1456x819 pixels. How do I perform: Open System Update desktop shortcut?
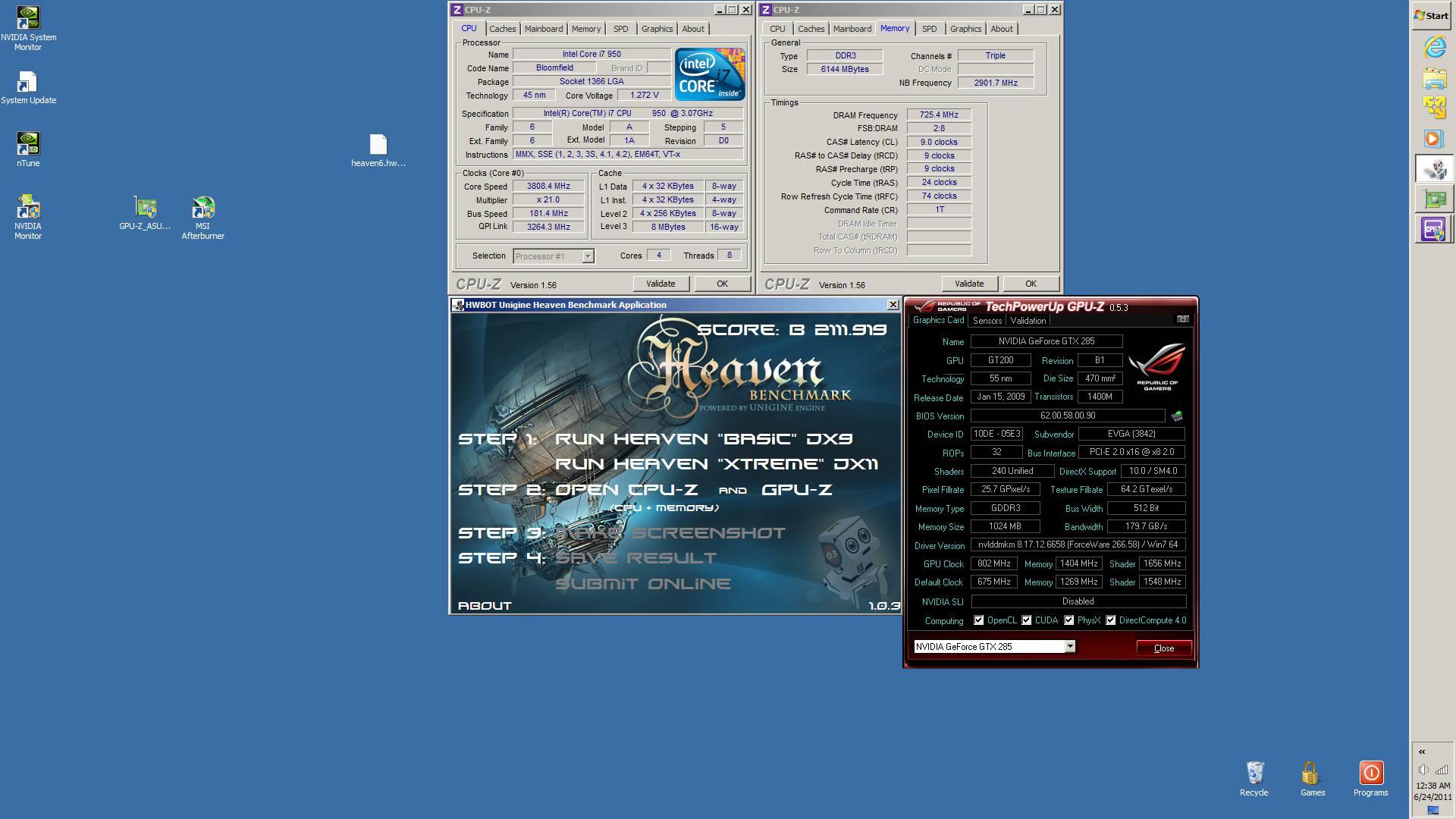(x=28, y=87)
